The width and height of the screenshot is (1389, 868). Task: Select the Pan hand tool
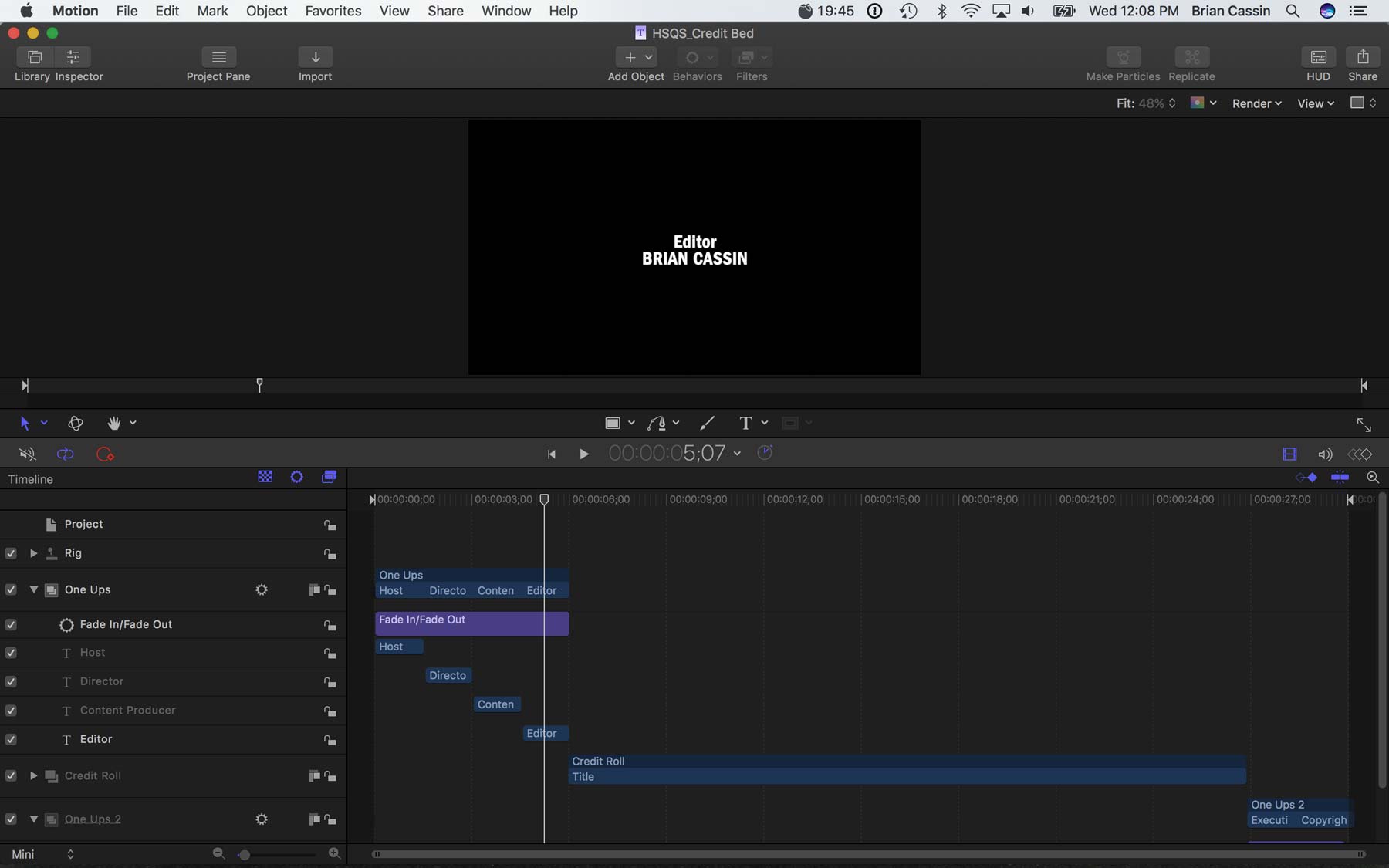point(114,423)
